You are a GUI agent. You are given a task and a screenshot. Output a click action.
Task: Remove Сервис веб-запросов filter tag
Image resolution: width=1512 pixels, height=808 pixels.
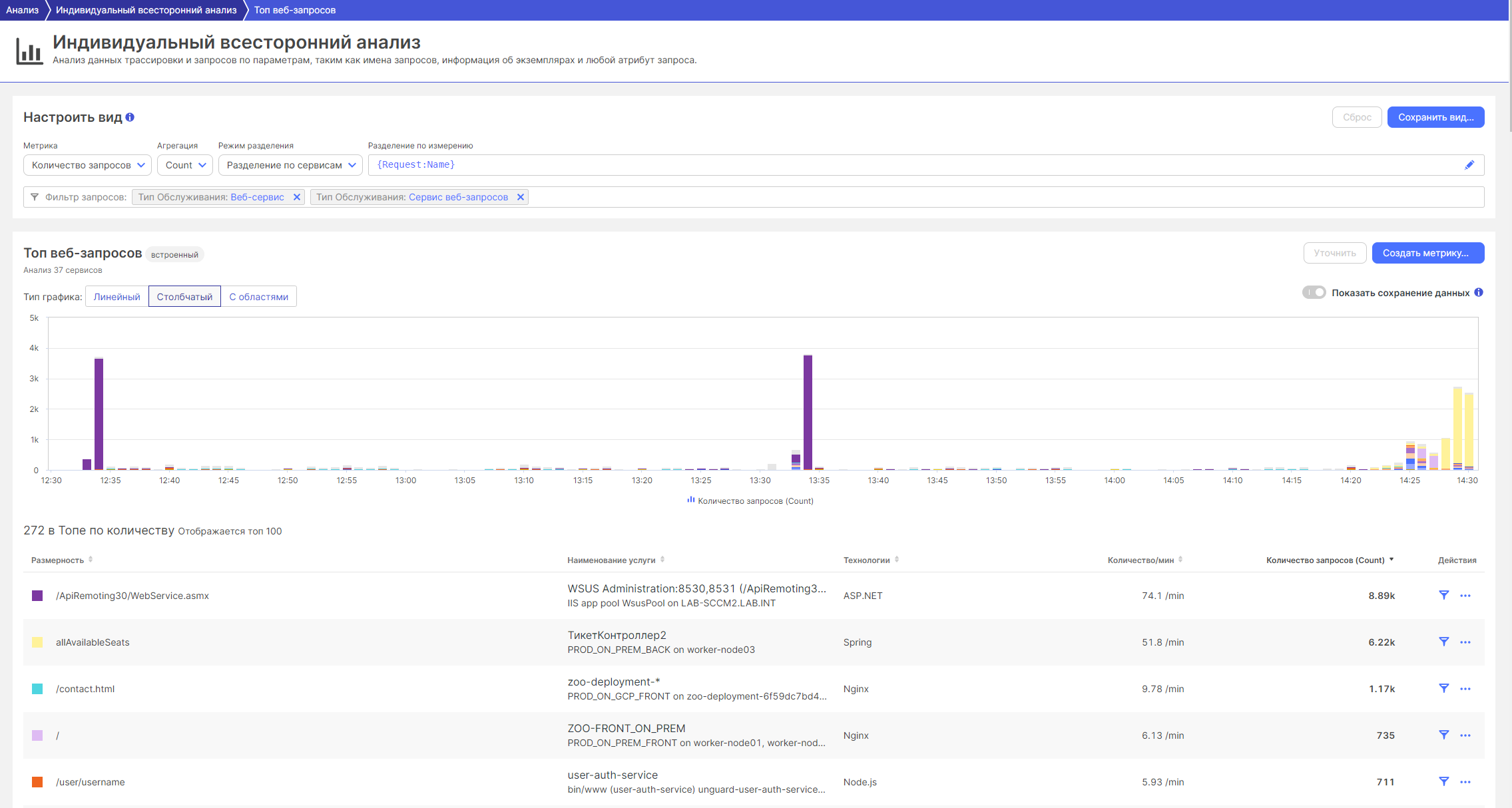point(521,197)
